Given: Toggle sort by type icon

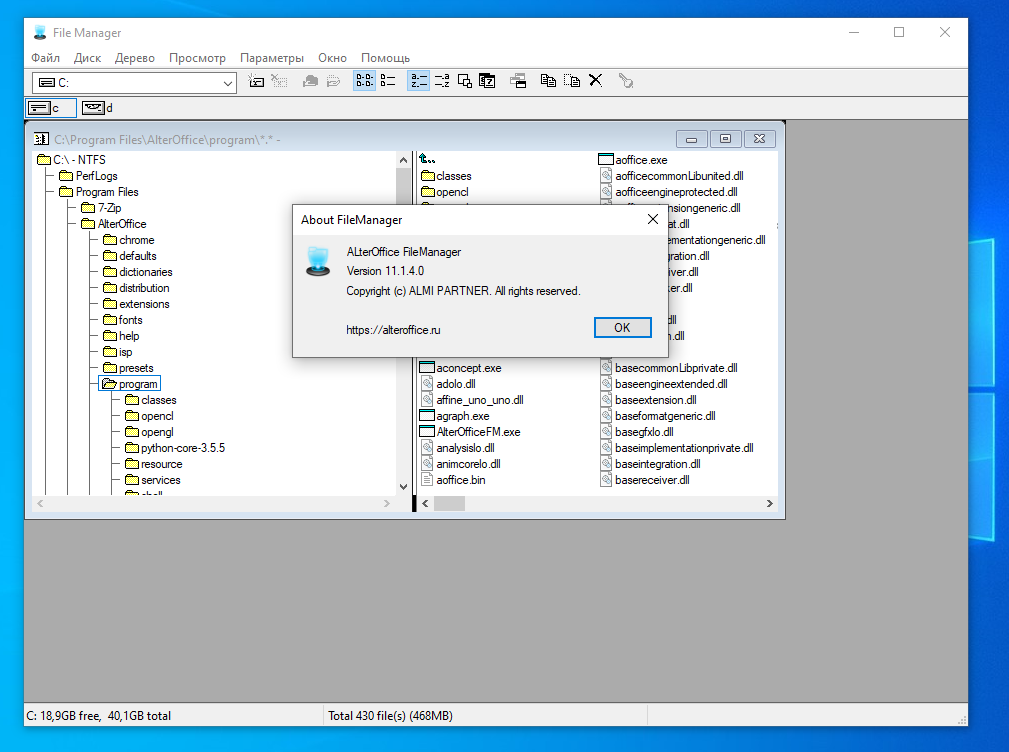Looking at the screenshot, I should 442,81.
